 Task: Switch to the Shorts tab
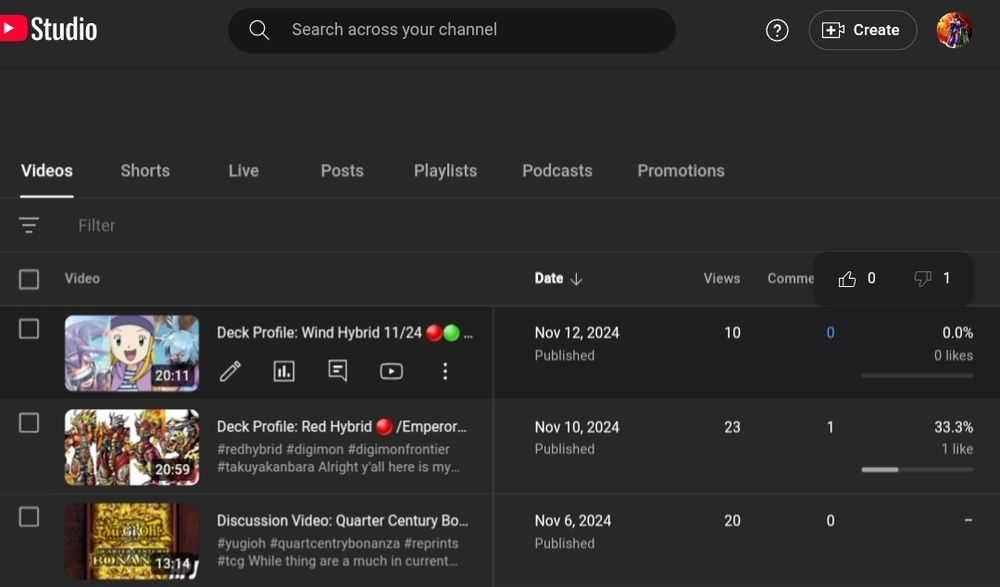(x=145, y=170)
